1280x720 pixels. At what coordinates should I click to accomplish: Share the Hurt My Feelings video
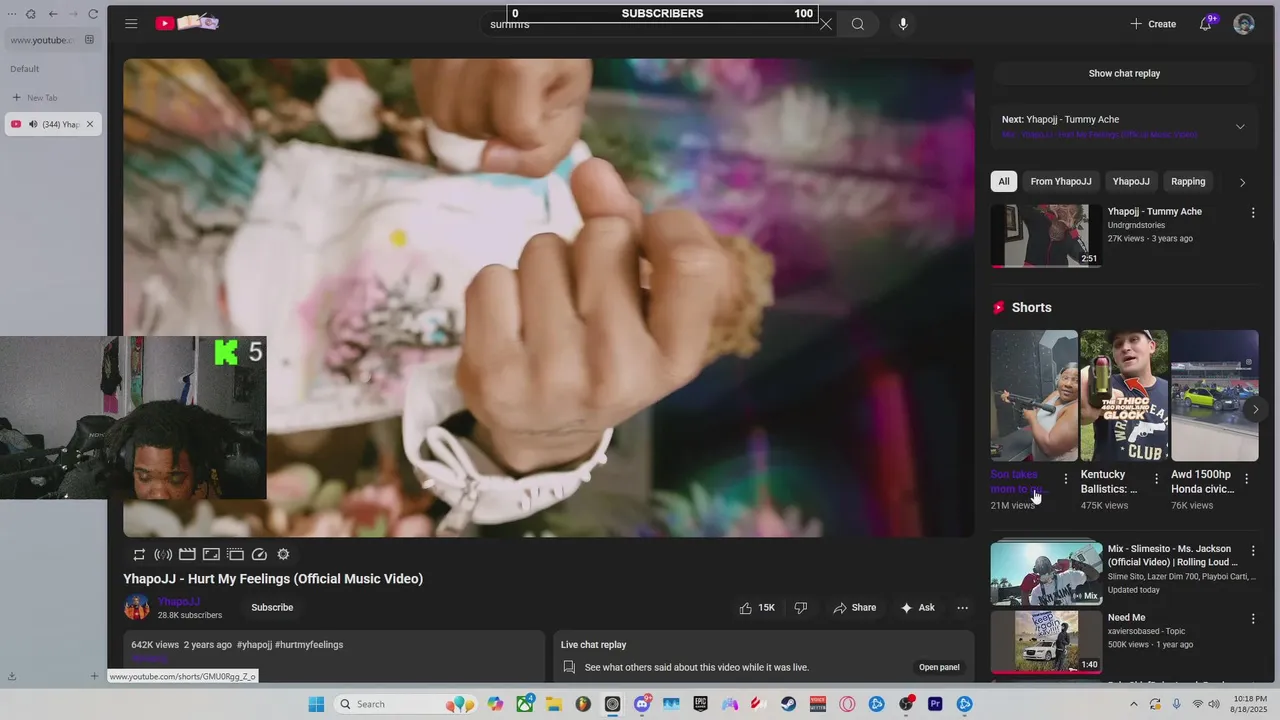pyautogui.click(x=854, y=607)
